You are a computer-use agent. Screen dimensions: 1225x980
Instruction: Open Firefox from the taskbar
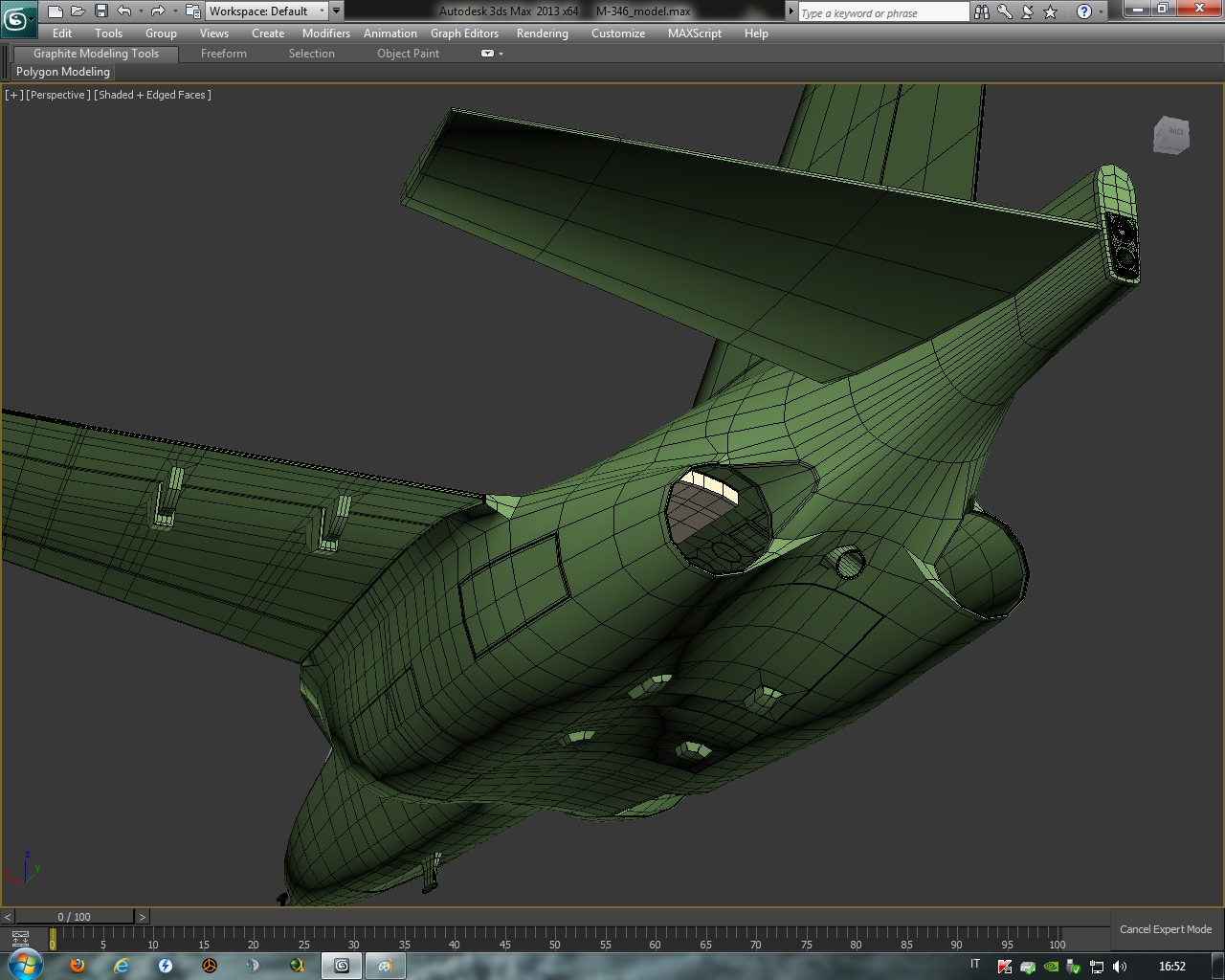(78, 966)
